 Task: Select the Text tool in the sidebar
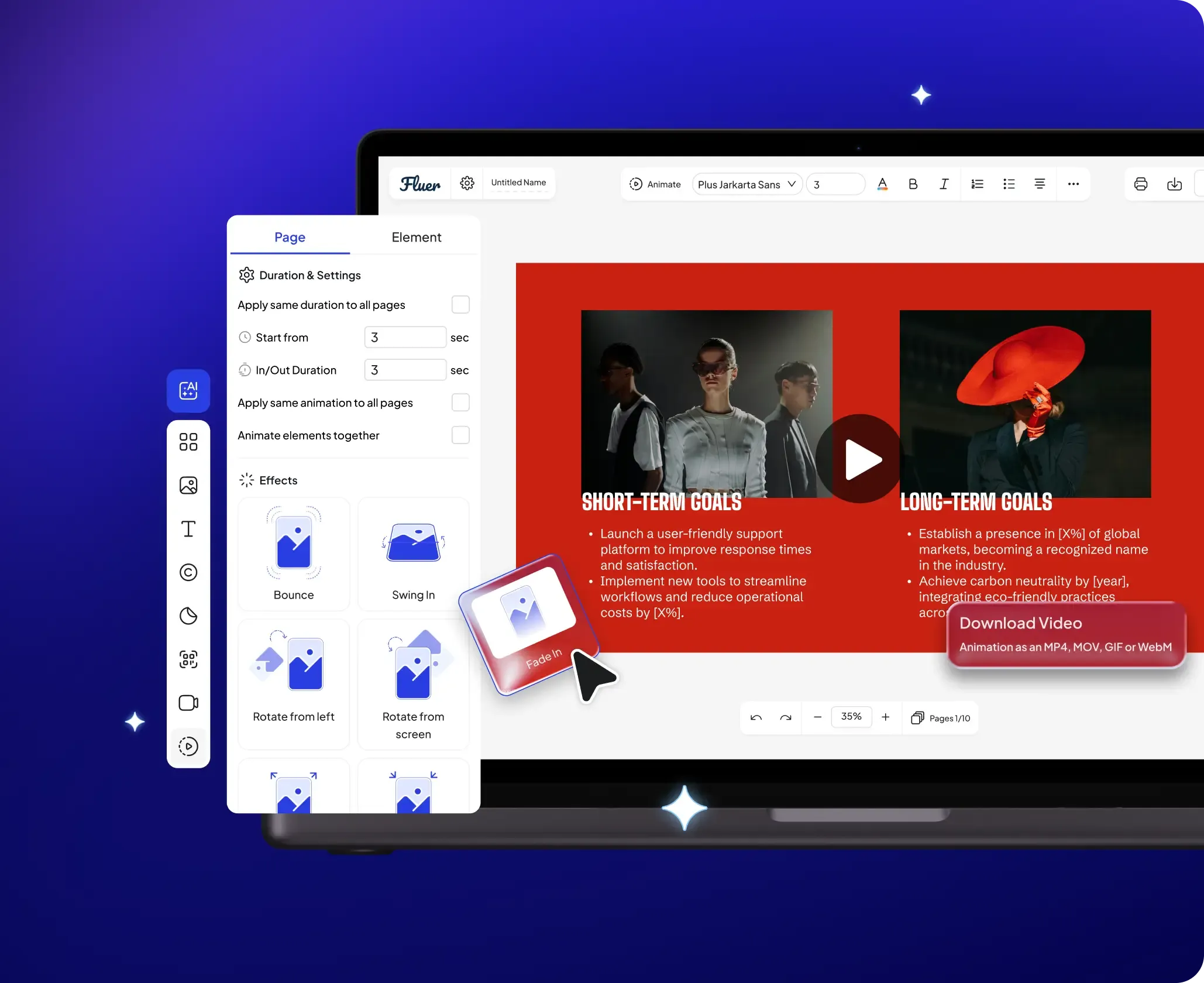pyautogui.click(x=188, y=528)
